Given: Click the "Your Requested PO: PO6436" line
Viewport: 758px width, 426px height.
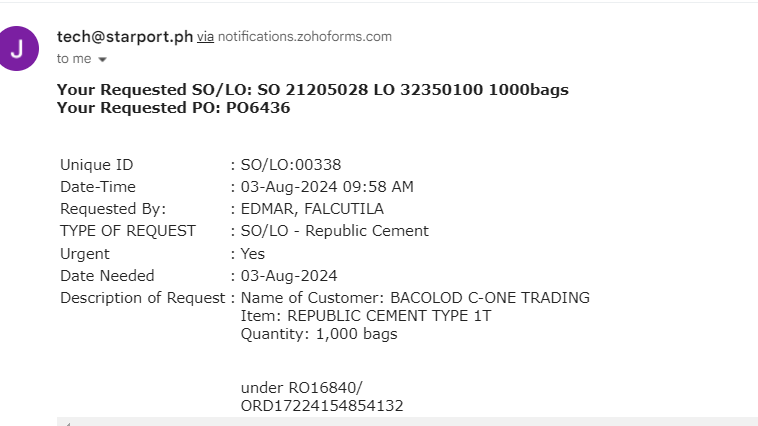Looking at the screenshot, I should click(x=173, y=108).
